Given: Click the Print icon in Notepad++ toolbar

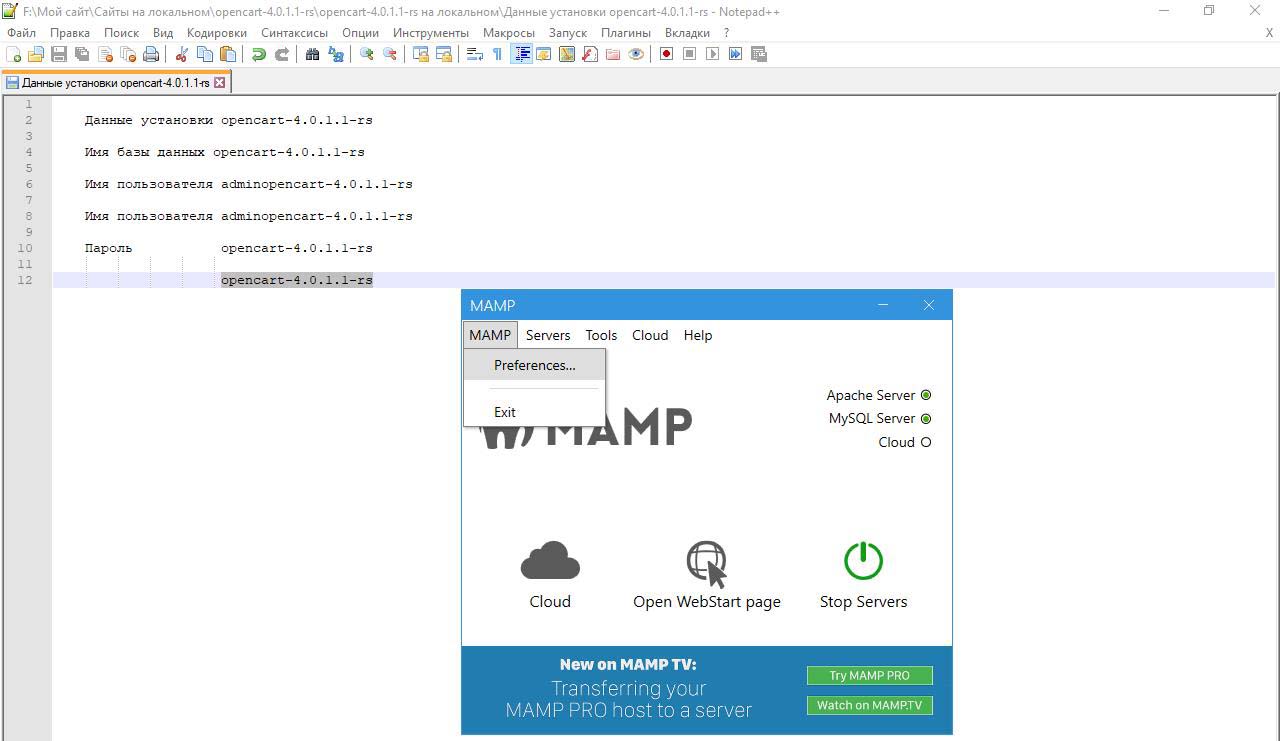Looking at the screenshot, I should click(151, 54).
